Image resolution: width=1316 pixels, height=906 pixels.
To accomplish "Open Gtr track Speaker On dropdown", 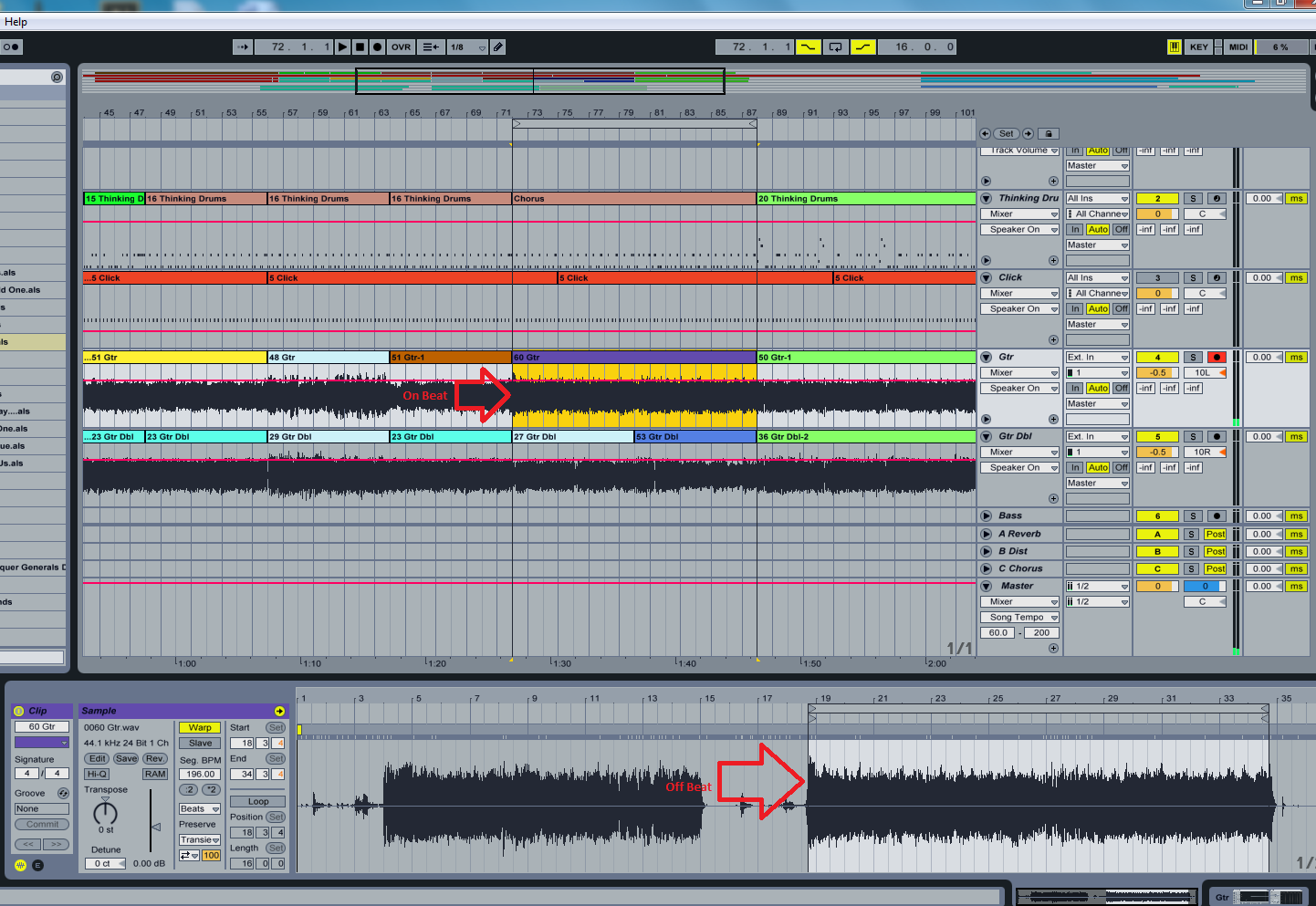I will click(1019, 388).
